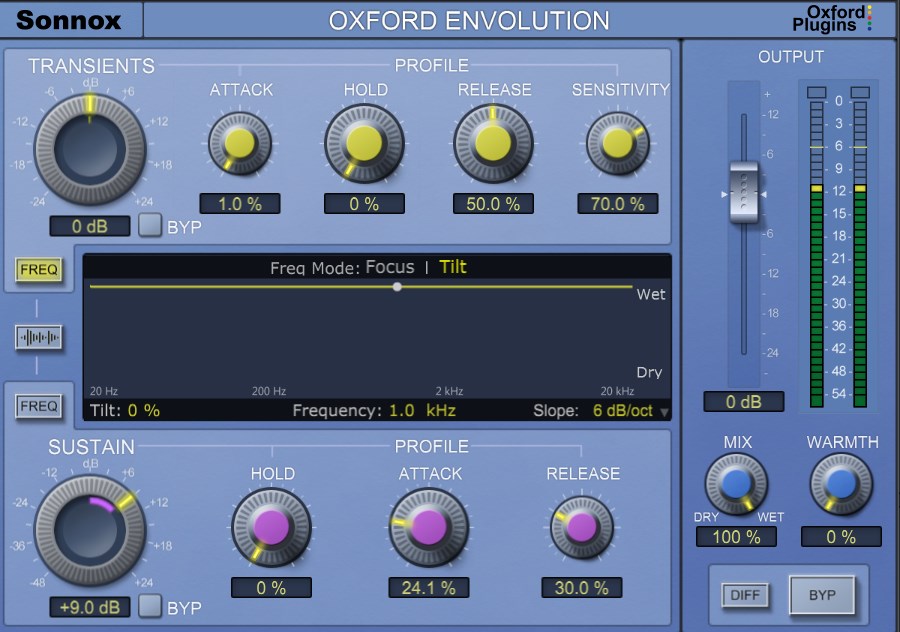The width and height of the screenshot is (900, 632).
Task: Click the Sustain +9.0 dB value field
Action: tap(89, 607)
